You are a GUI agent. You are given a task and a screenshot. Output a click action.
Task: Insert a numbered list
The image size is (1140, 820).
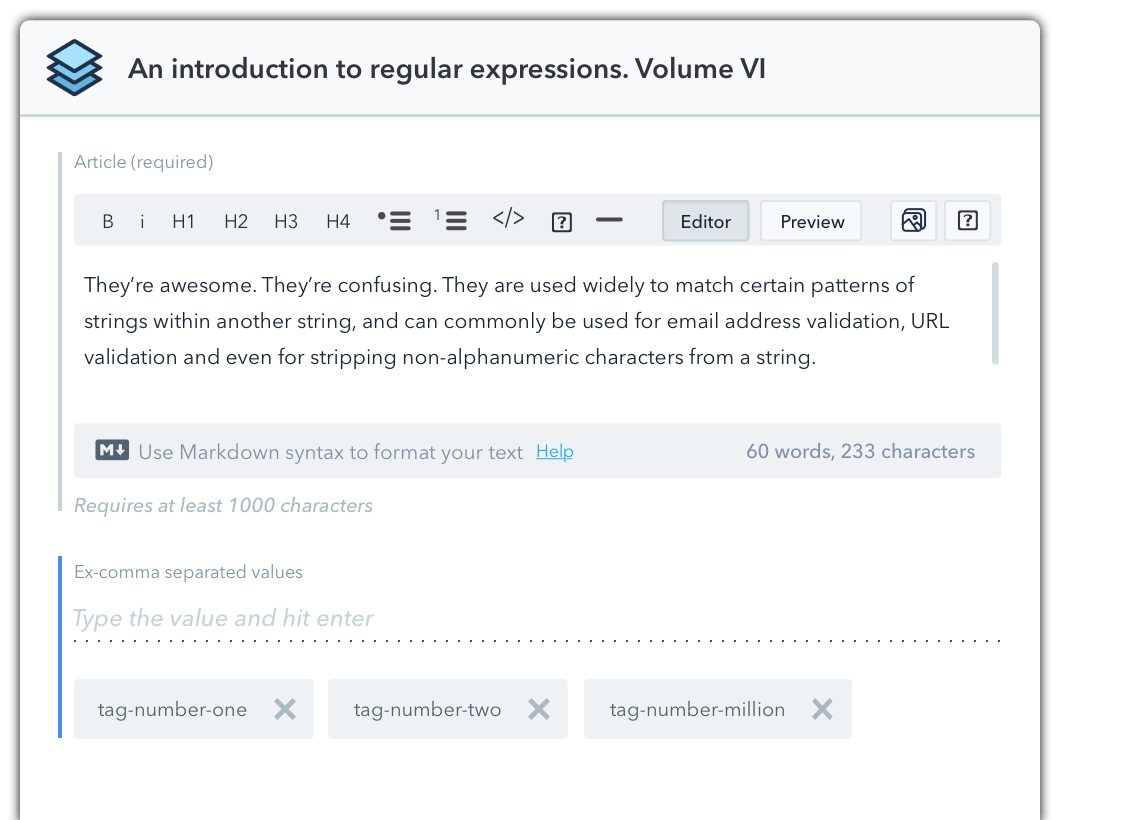tap(451, 220)
